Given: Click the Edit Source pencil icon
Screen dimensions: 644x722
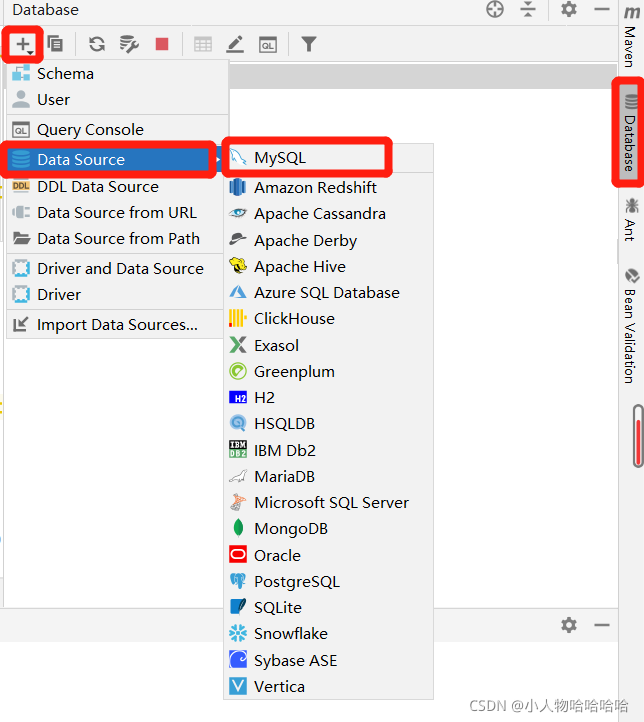Looking at the screenshot, I should [235, 44].
